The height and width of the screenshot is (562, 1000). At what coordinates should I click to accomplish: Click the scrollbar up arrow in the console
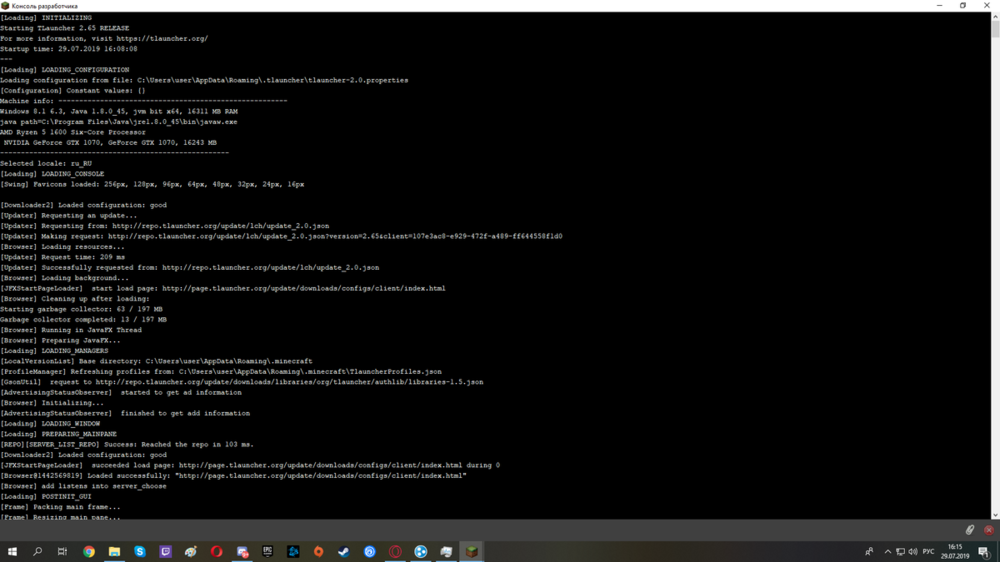click(995, 17)
